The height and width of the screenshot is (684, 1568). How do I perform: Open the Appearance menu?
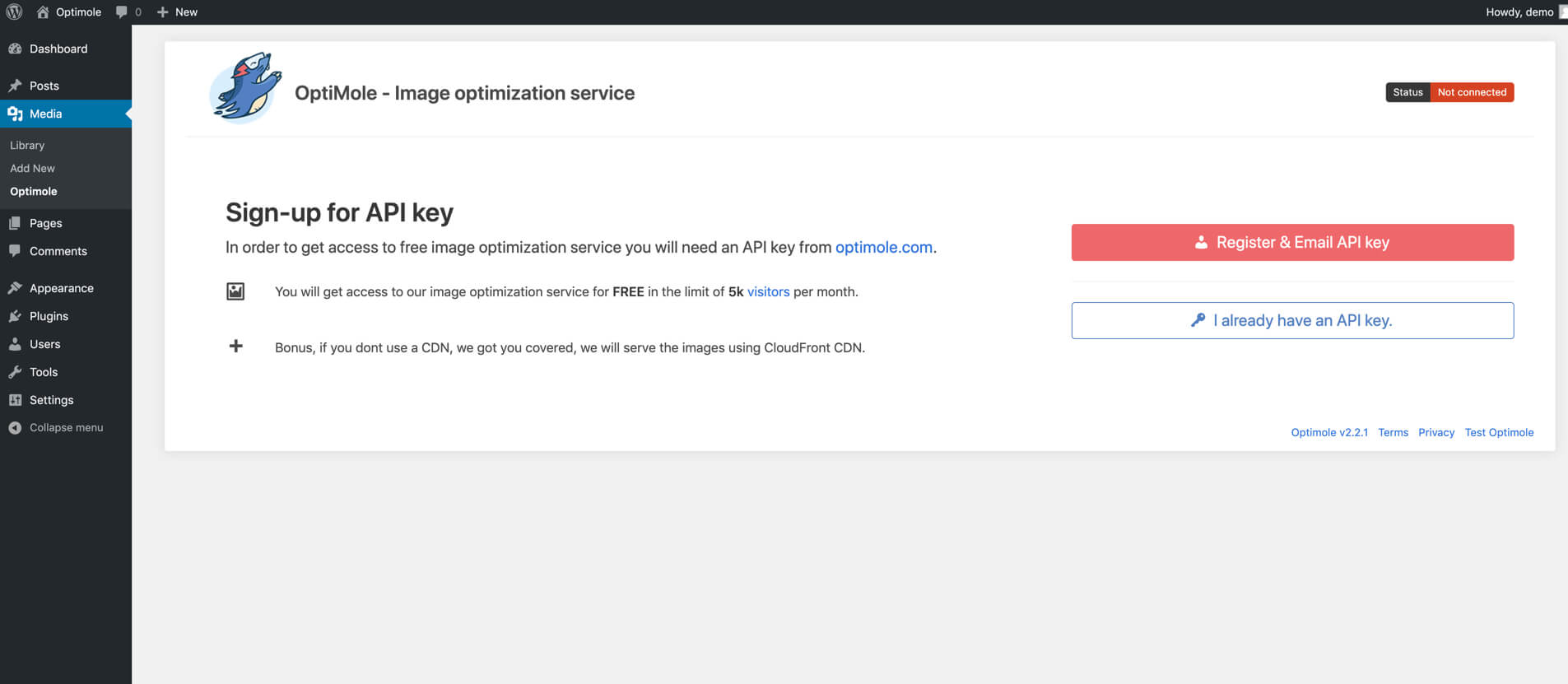pos(66,288)
